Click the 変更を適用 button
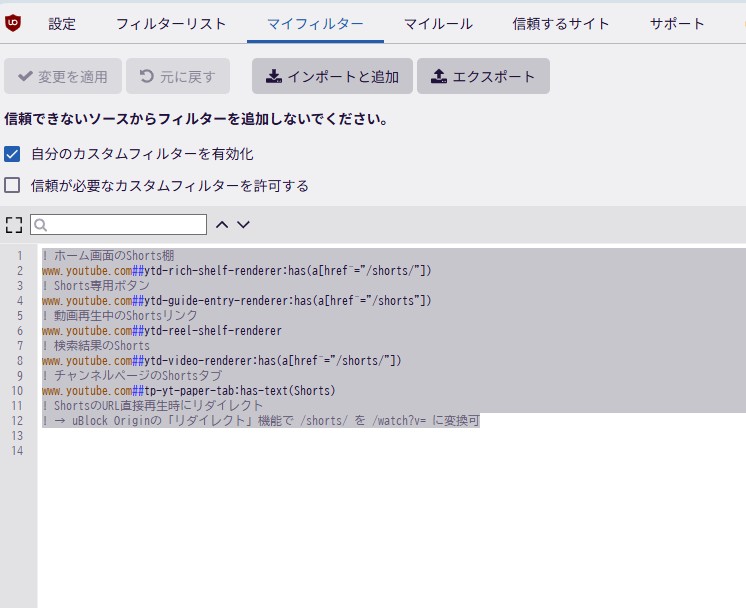746x608 pixels. [x=63, y=76]
